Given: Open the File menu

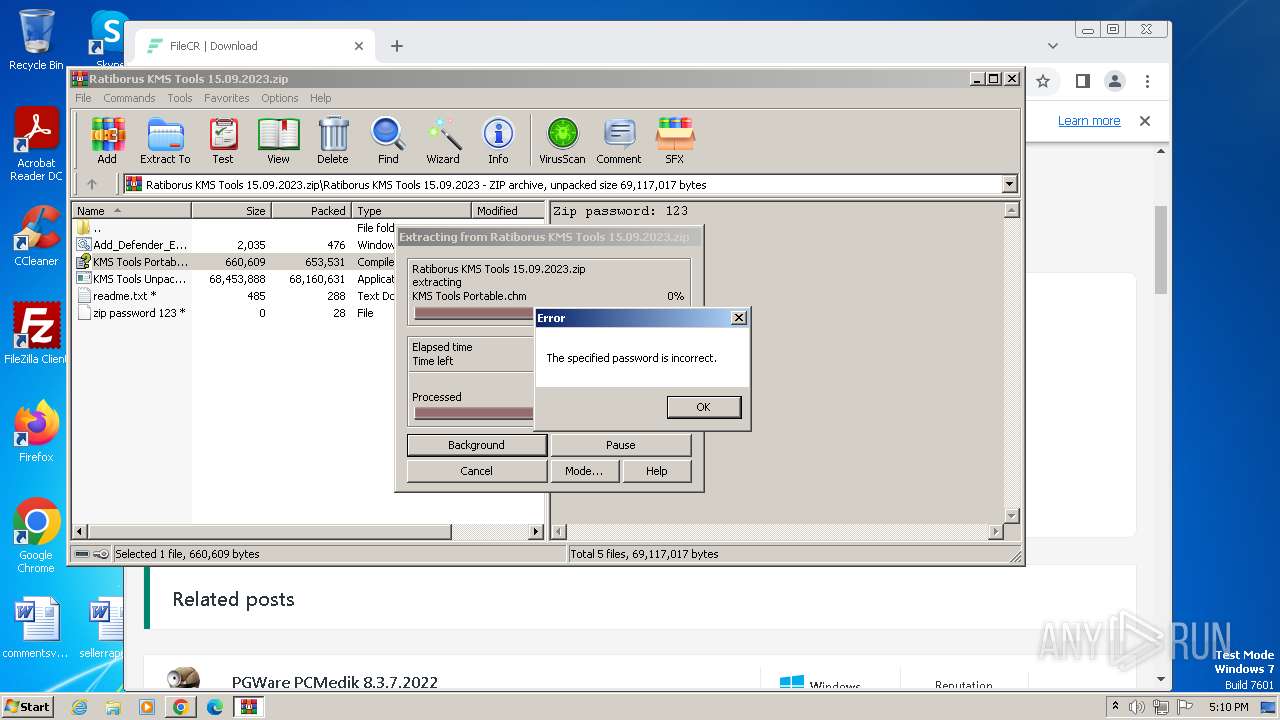Looking at the screenshot, I should pos(83,98).
